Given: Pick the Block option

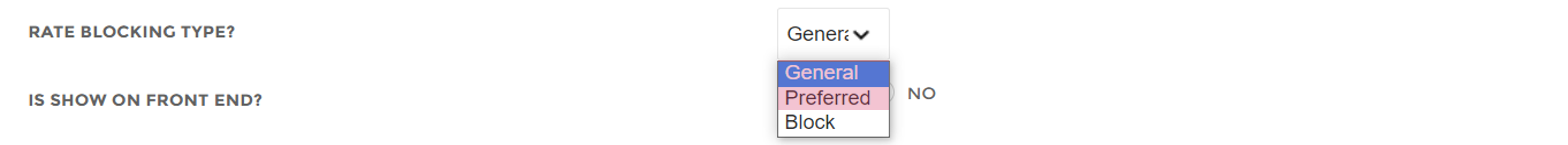Looking at the screenshot, I should pyautogui.click(x=833, y=122).
